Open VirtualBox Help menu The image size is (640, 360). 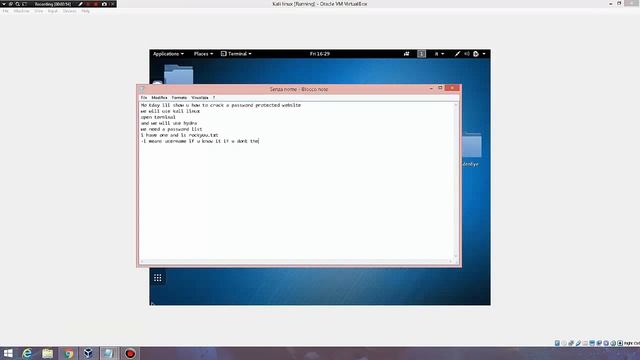click(x=85, y=11)
